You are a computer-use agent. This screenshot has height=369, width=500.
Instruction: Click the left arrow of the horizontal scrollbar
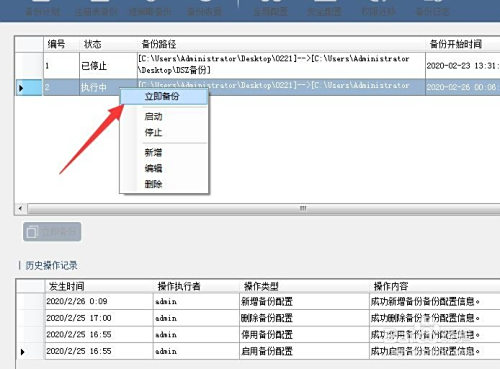coord(20,209)
